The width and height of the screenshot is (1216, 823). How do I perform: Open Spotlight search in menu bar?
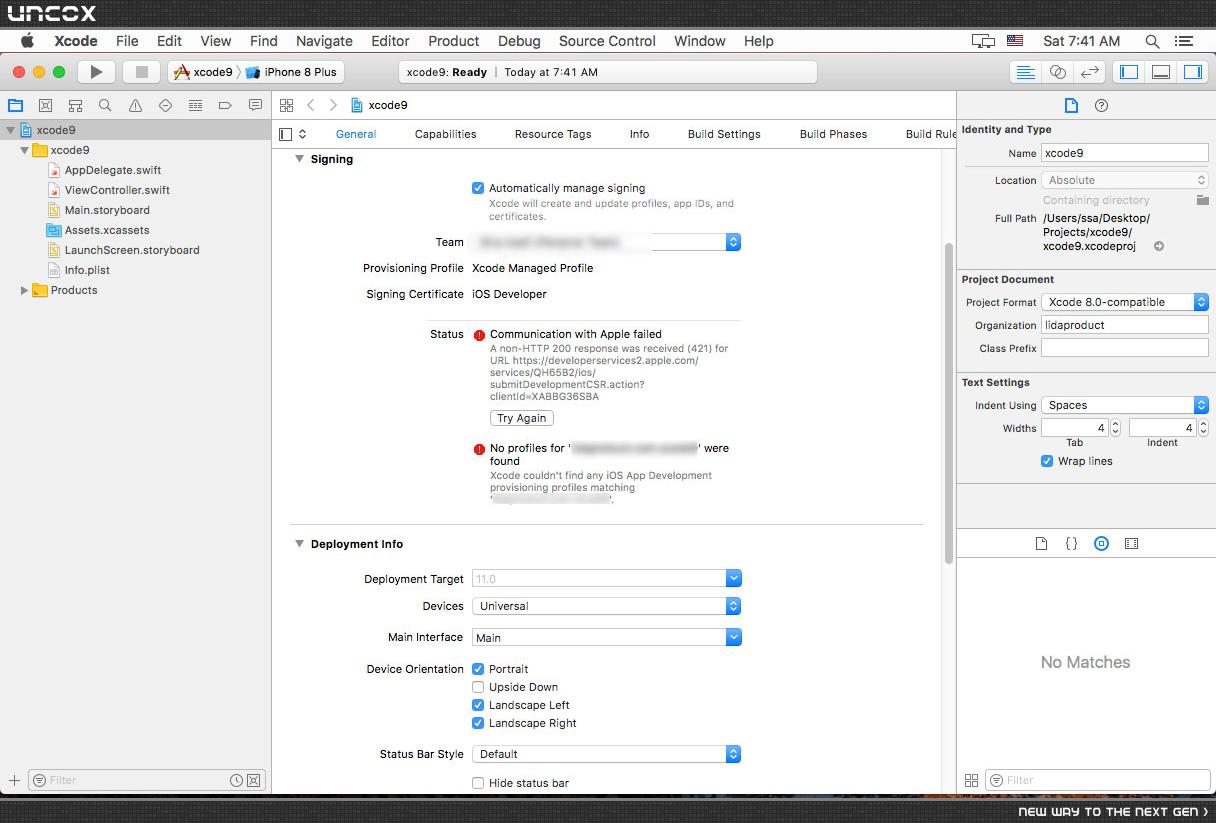[x=1152, y=41]
